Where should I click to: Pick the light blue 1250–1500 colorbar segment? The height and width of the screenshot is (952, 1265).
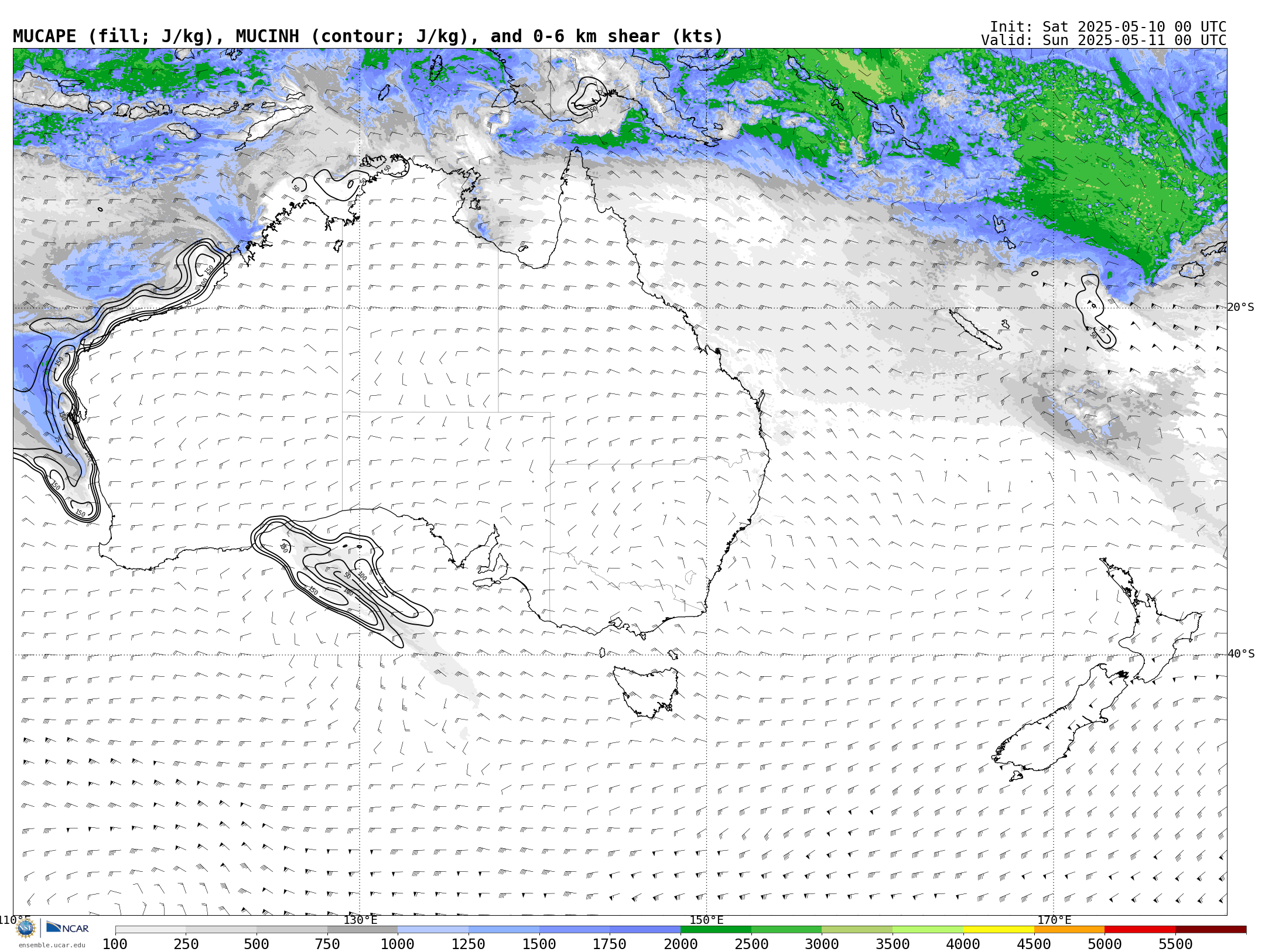pos(504,930)
